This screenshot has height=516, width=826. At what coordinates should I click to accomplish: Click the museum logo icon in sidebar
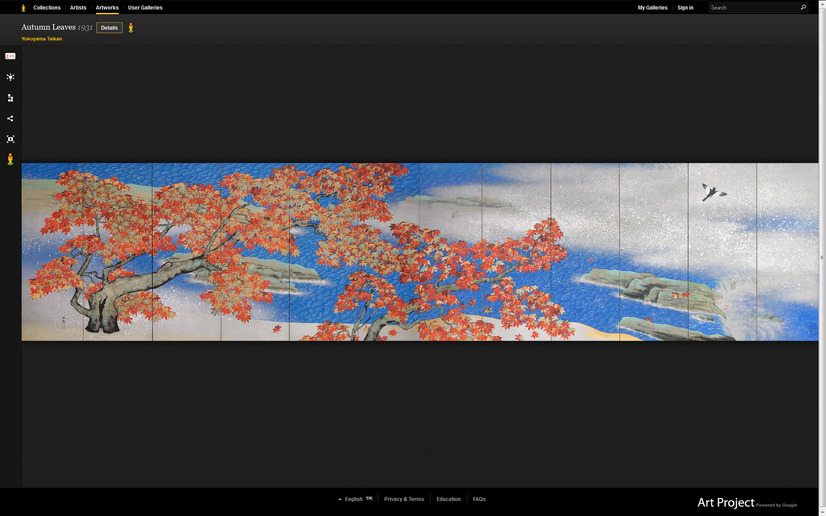[x=10, y=56]
